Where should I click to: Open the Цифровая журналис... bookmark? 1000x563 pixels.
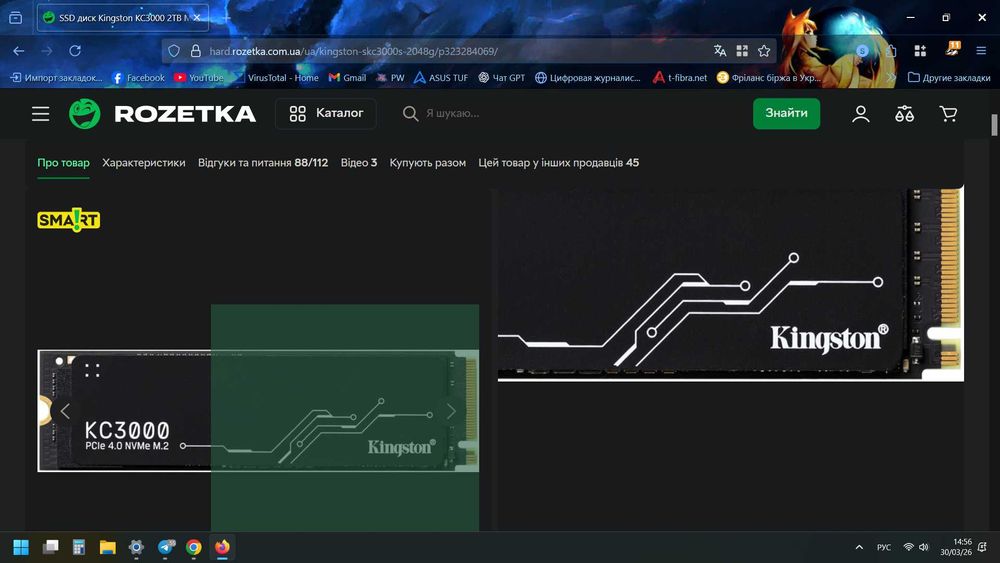point(587,78)
